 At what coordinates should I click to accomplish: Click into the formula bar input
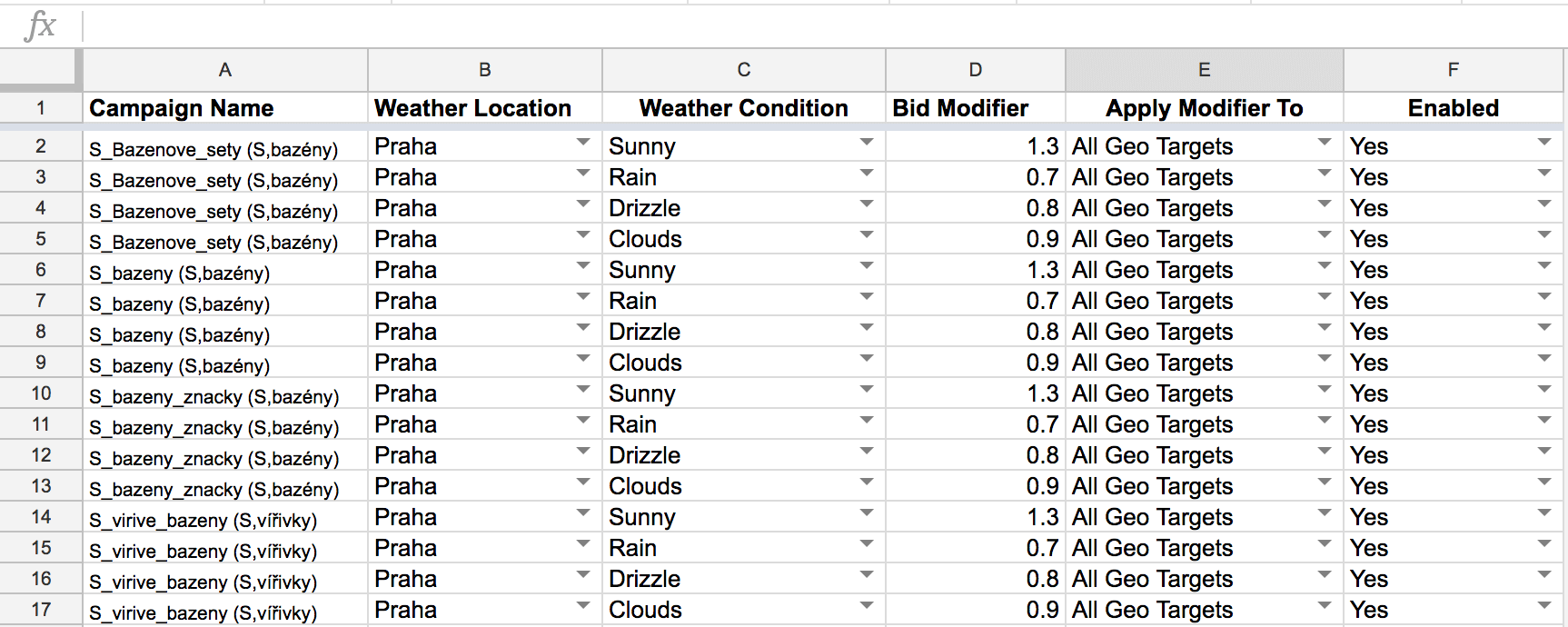[818, 25]
